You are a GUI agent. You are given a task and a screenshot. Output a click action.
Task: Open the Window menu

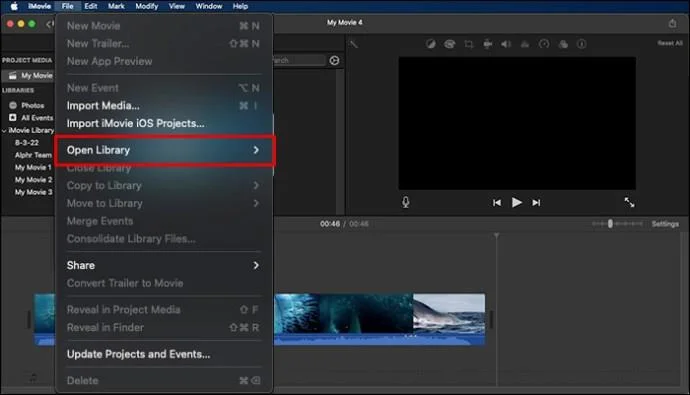pyautogui.click(x=209, y=6)
